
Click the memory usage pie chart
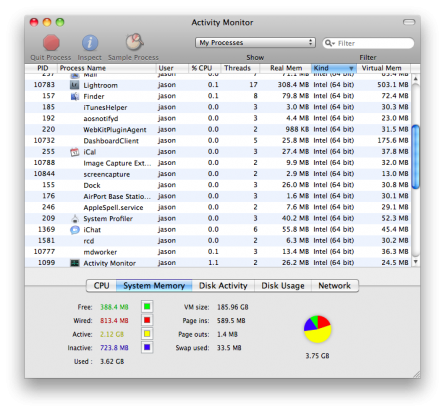pos(317,329)
